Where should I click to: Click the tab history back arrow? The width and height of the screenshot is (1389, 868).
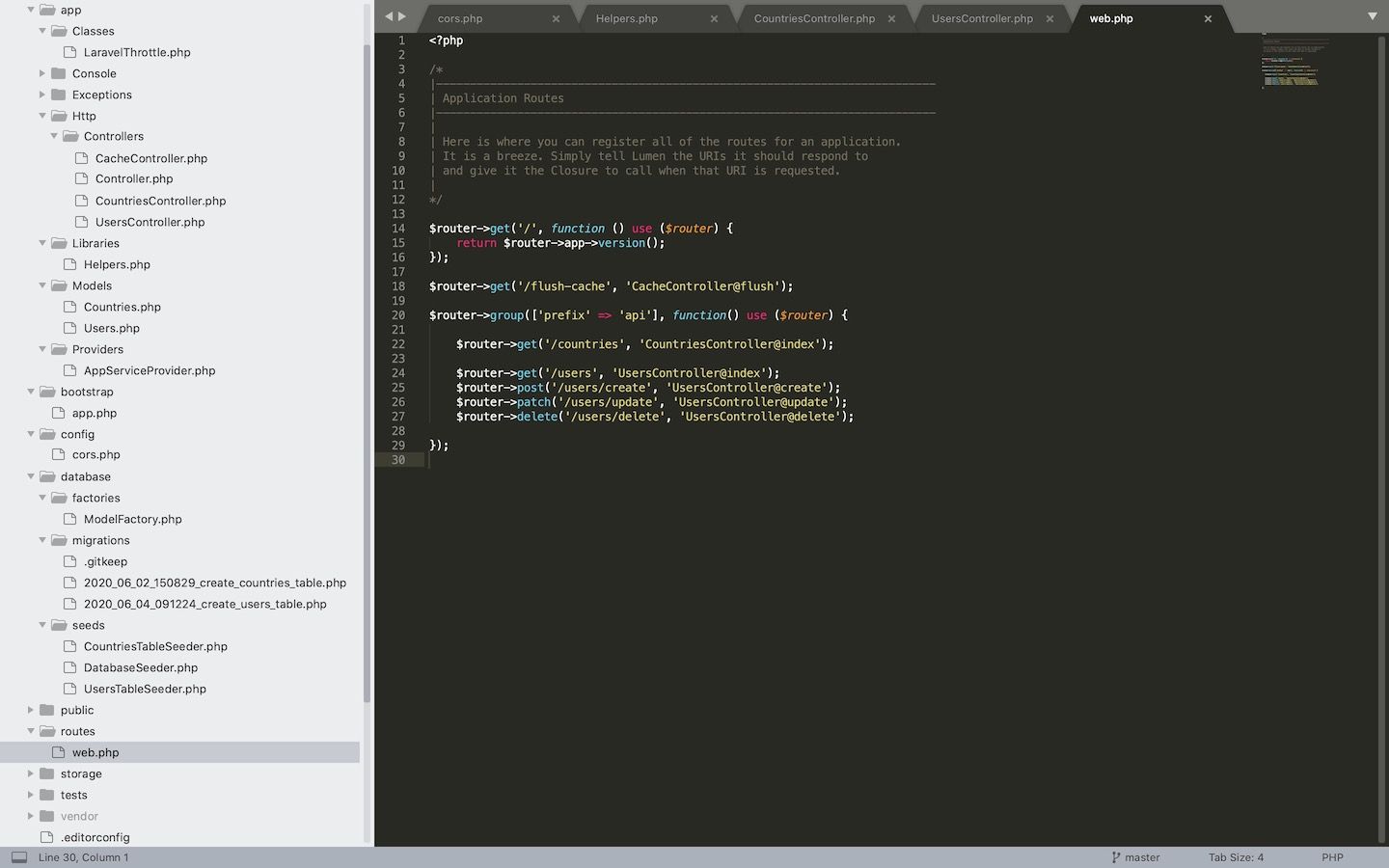[x=389, y=16]
